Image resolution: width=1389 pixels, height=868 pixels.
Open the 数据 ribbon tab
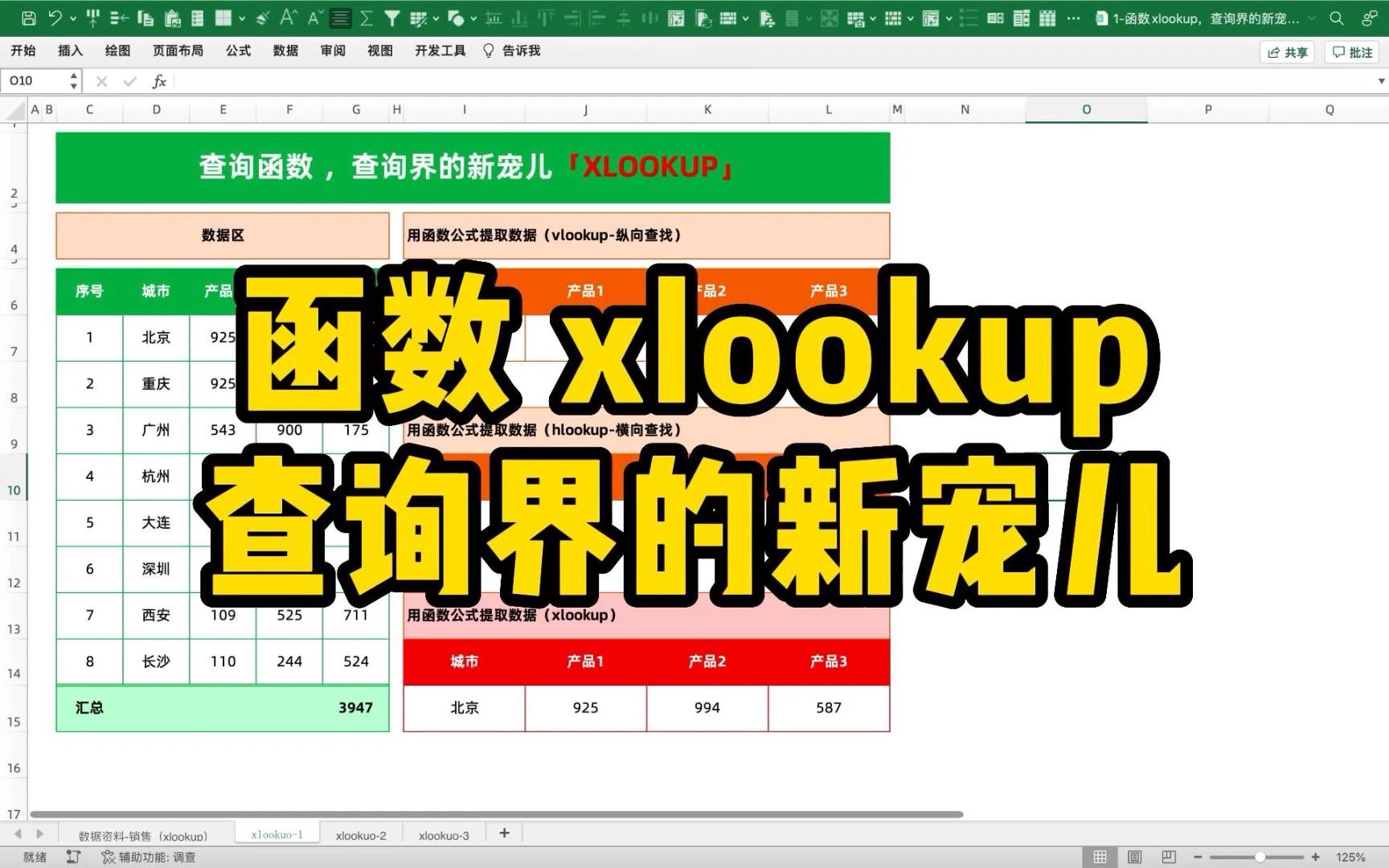click(285, 51)
